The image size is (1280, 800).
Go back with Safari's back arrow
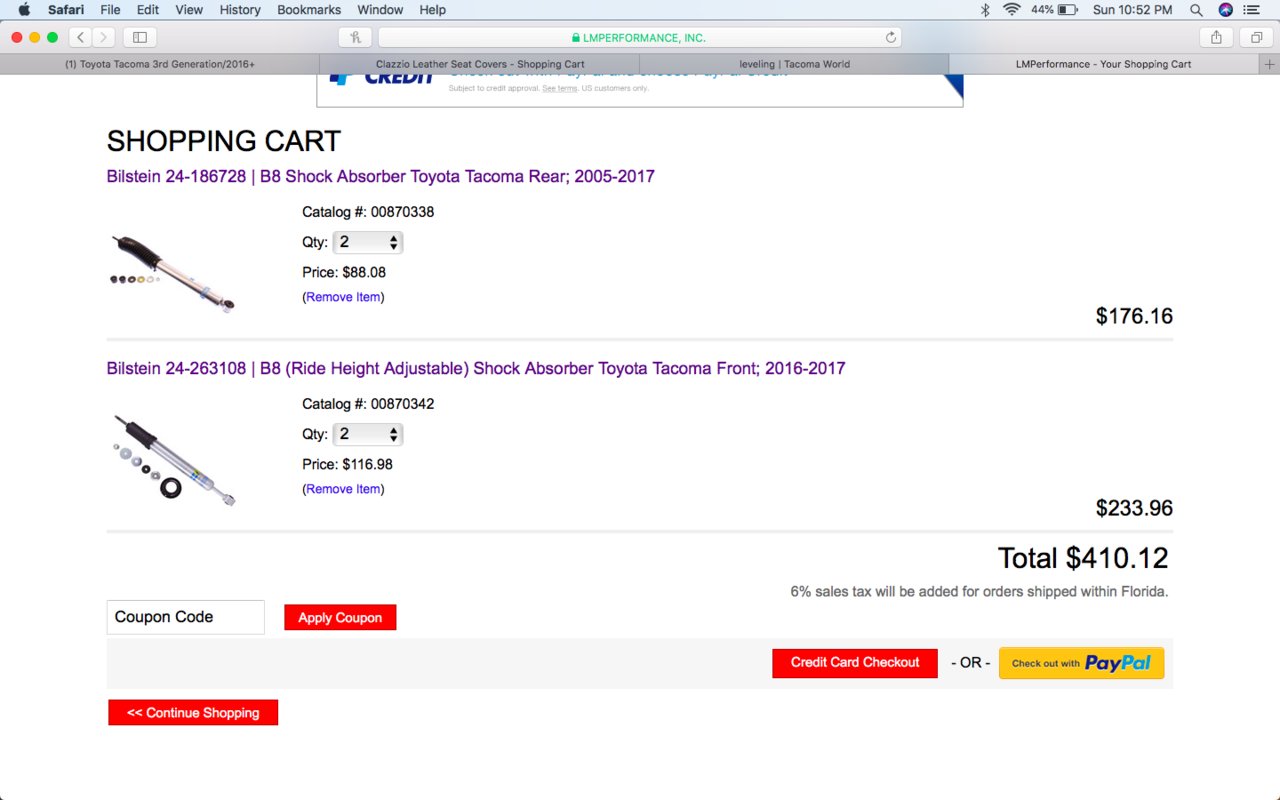click(x=80, y=37)
